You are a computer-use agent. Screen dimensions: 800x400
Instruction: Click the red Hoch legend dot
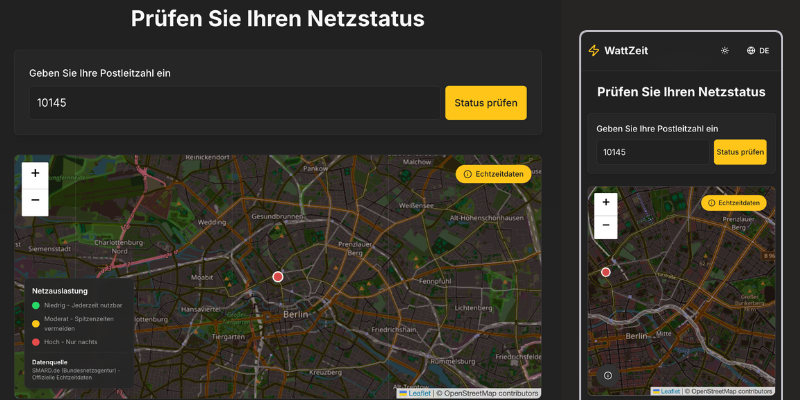[x=36, y=341]
